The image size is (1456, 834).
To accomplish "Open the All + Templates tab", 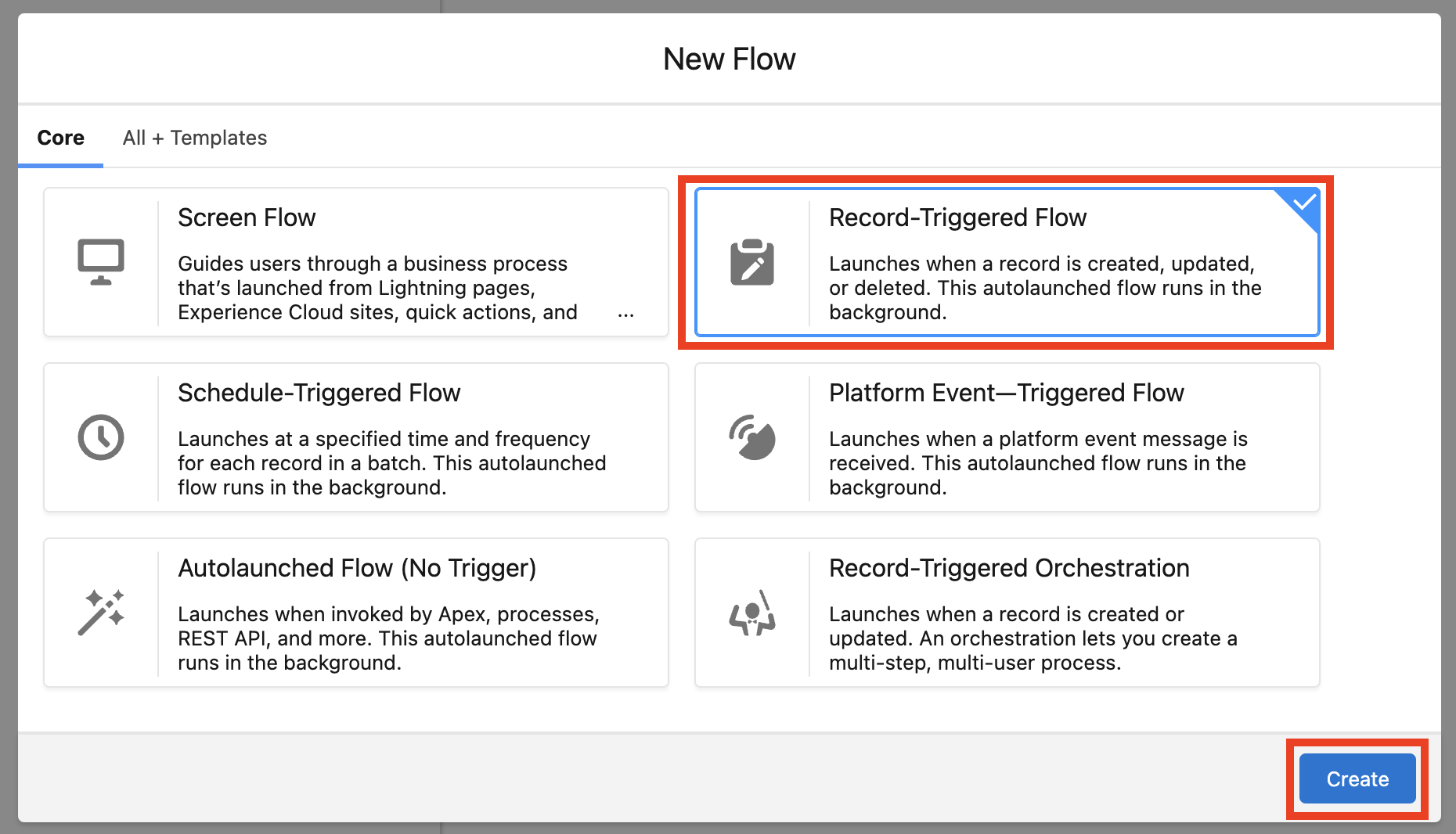I will click(x=195, y=138).
